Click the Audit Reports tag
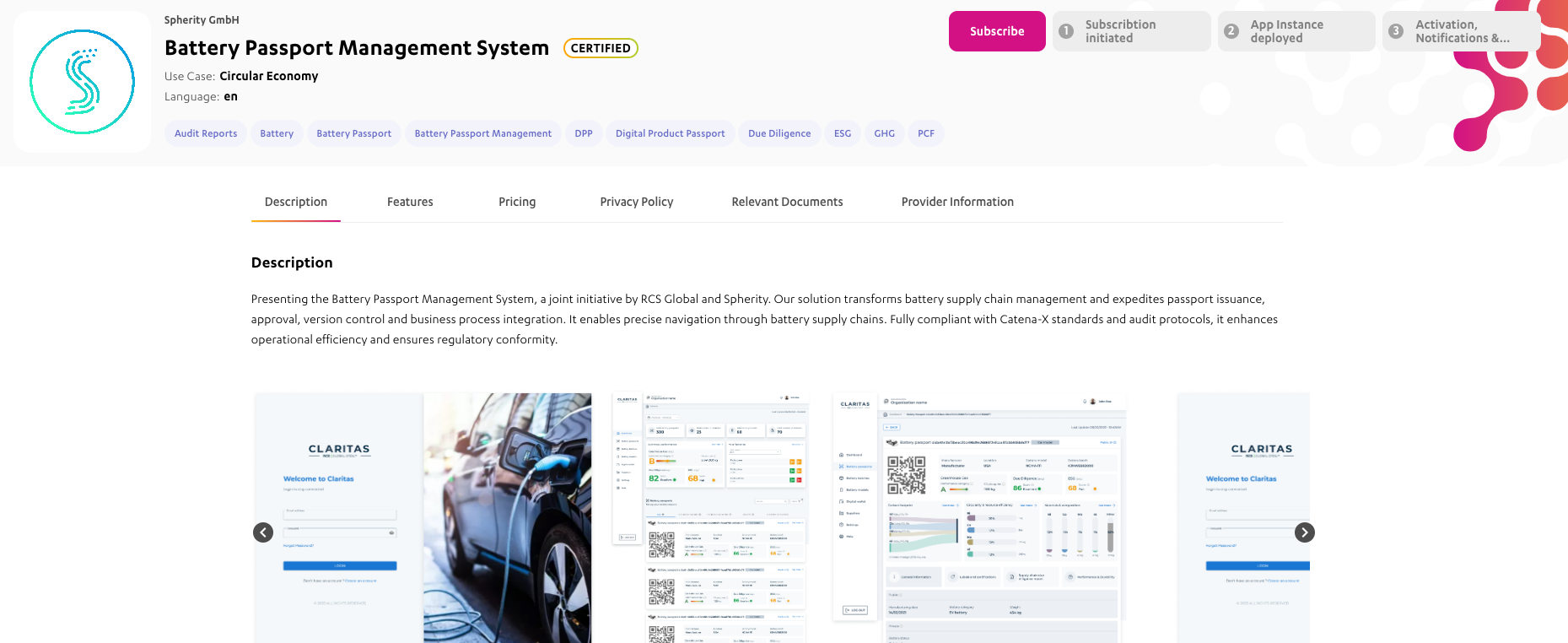This screenshot has width=1568, height=643. coord(206,133)
